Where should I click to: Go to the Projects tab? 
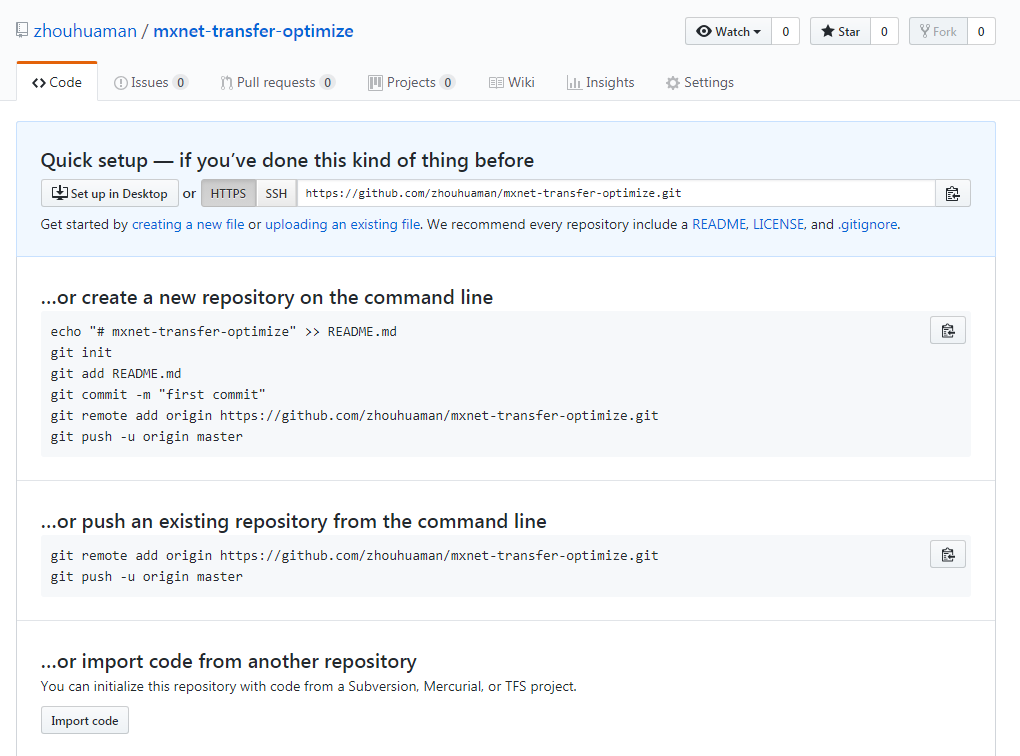[x=412, y=83]
